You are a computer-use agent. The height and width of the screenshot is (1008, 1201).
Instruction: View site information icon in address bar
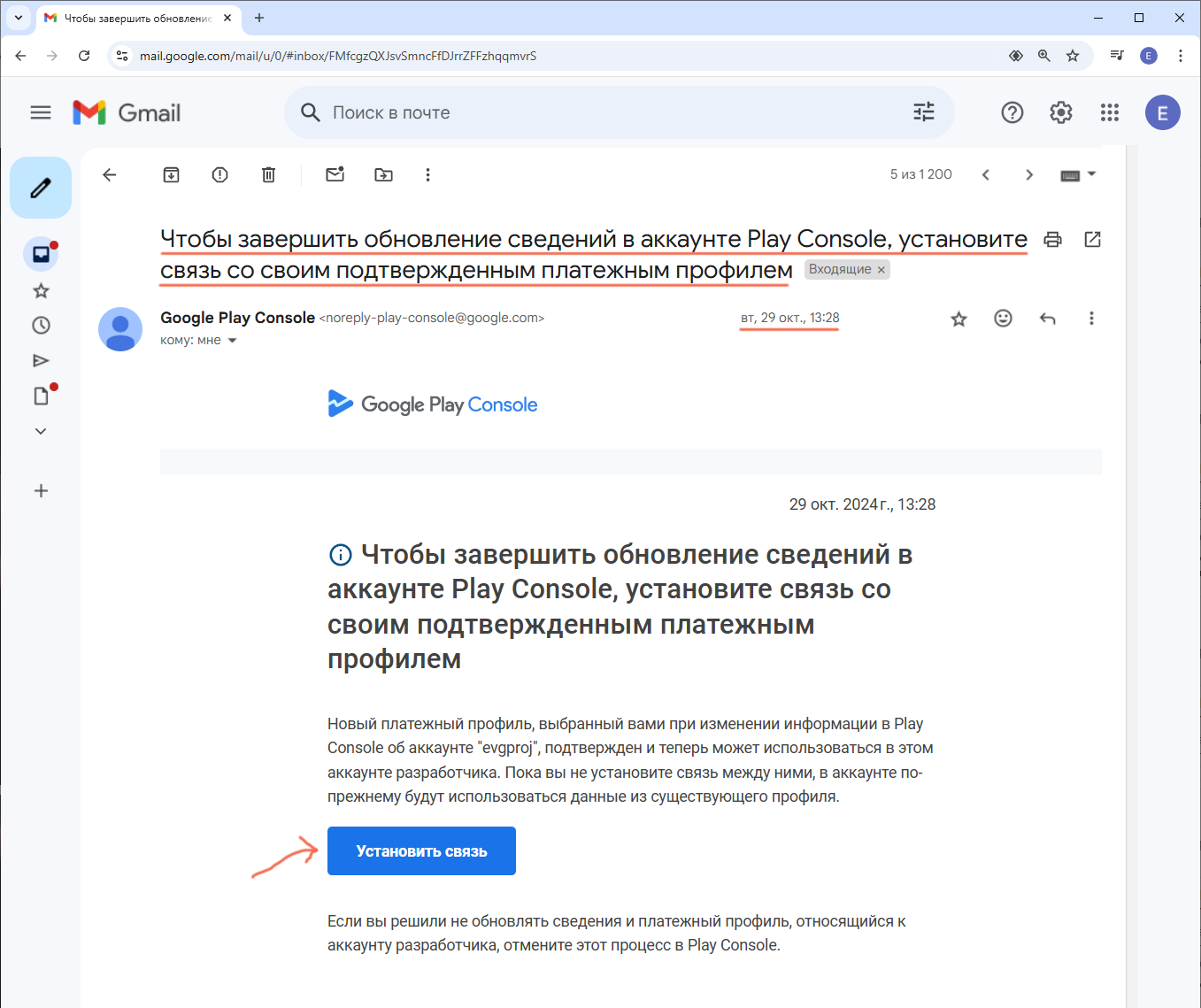pyautogui.click(x=122, y=56)
